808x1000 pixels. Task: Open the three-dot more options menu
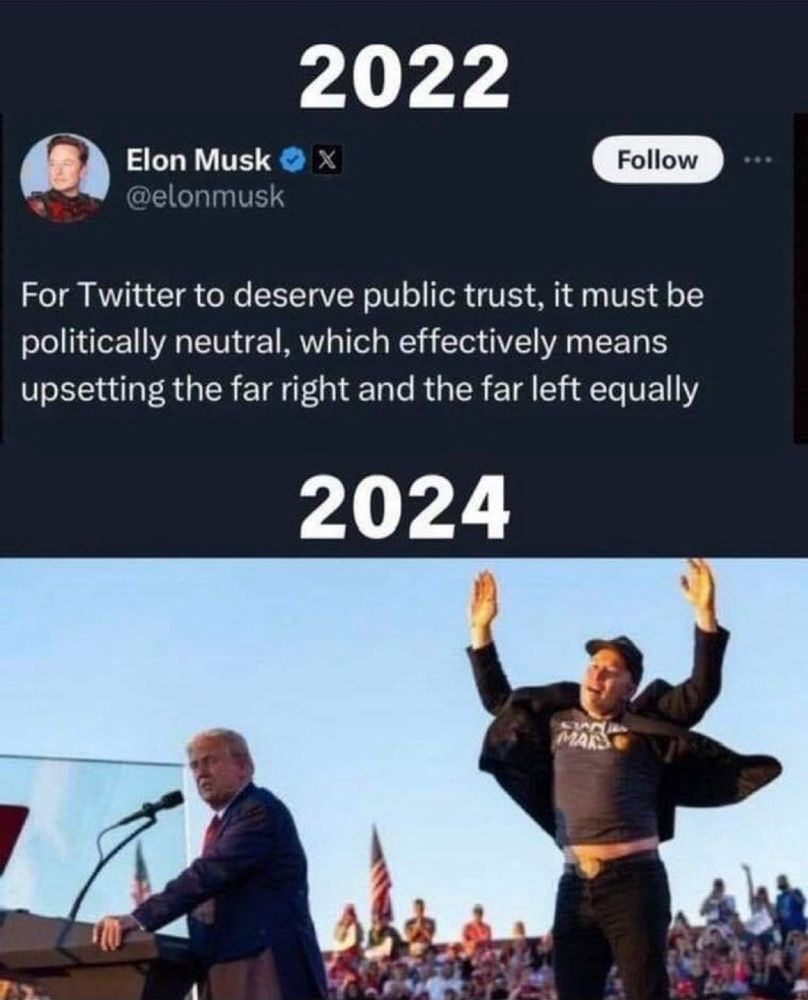pyautogui.click(x=758, y=160)
